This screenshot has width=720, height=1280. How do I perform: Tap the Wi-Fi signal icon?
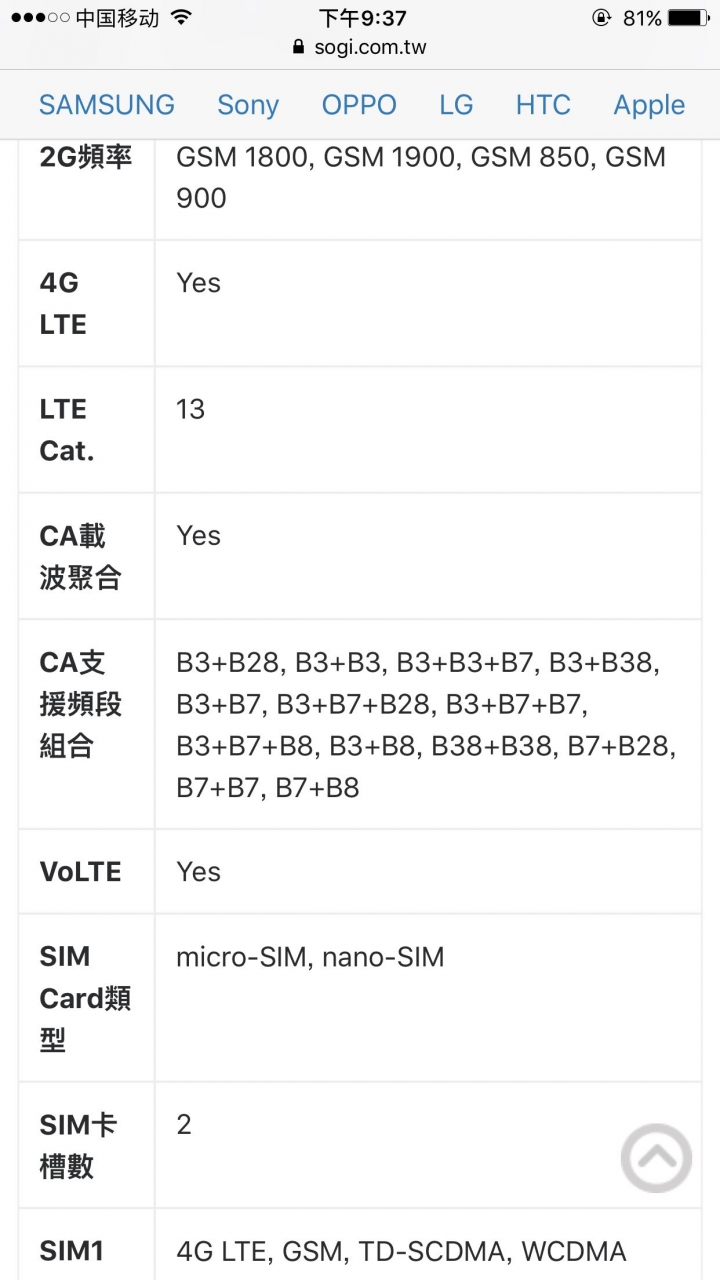click(x=181, y=18)
